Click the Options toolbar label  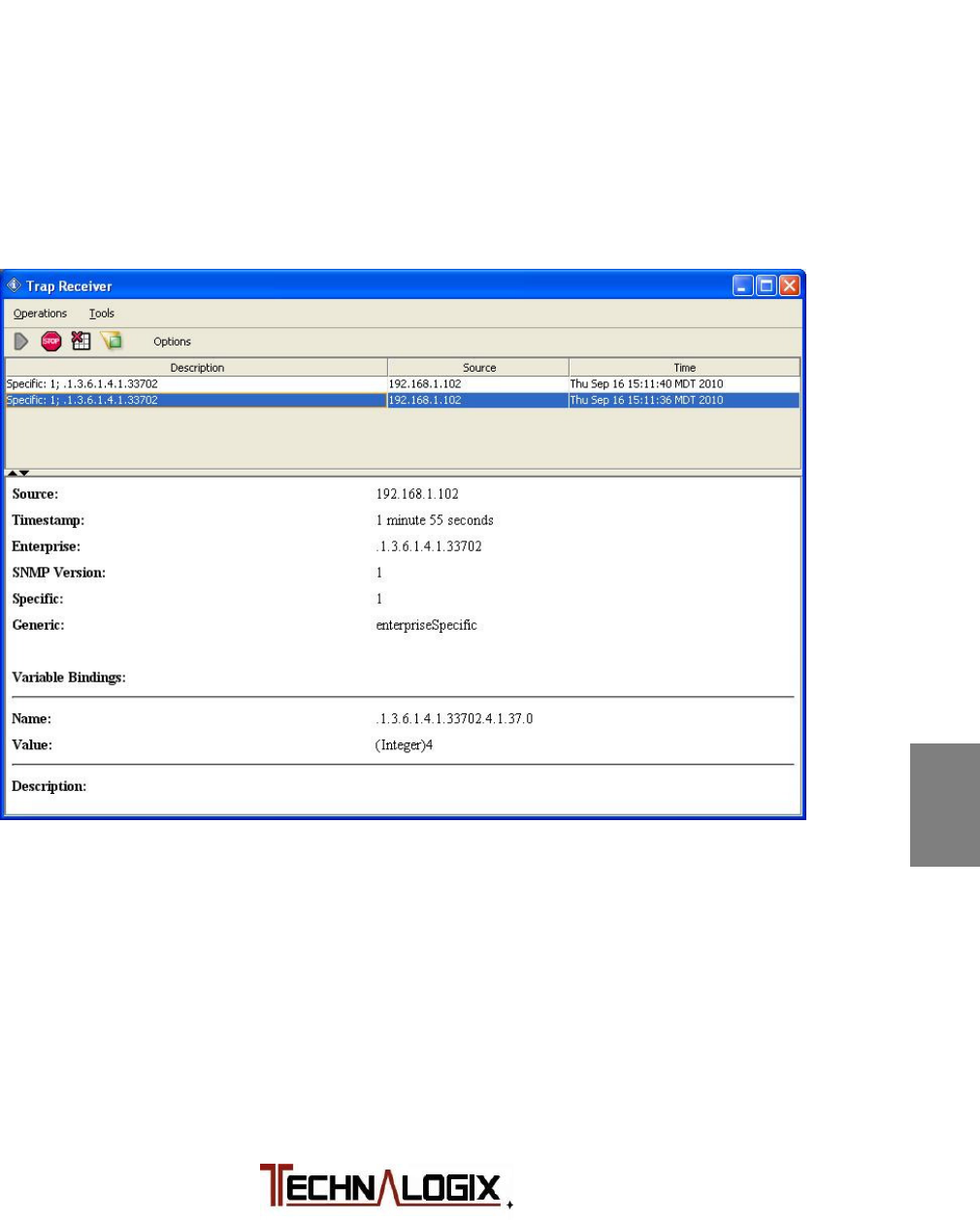coord(172,342)
